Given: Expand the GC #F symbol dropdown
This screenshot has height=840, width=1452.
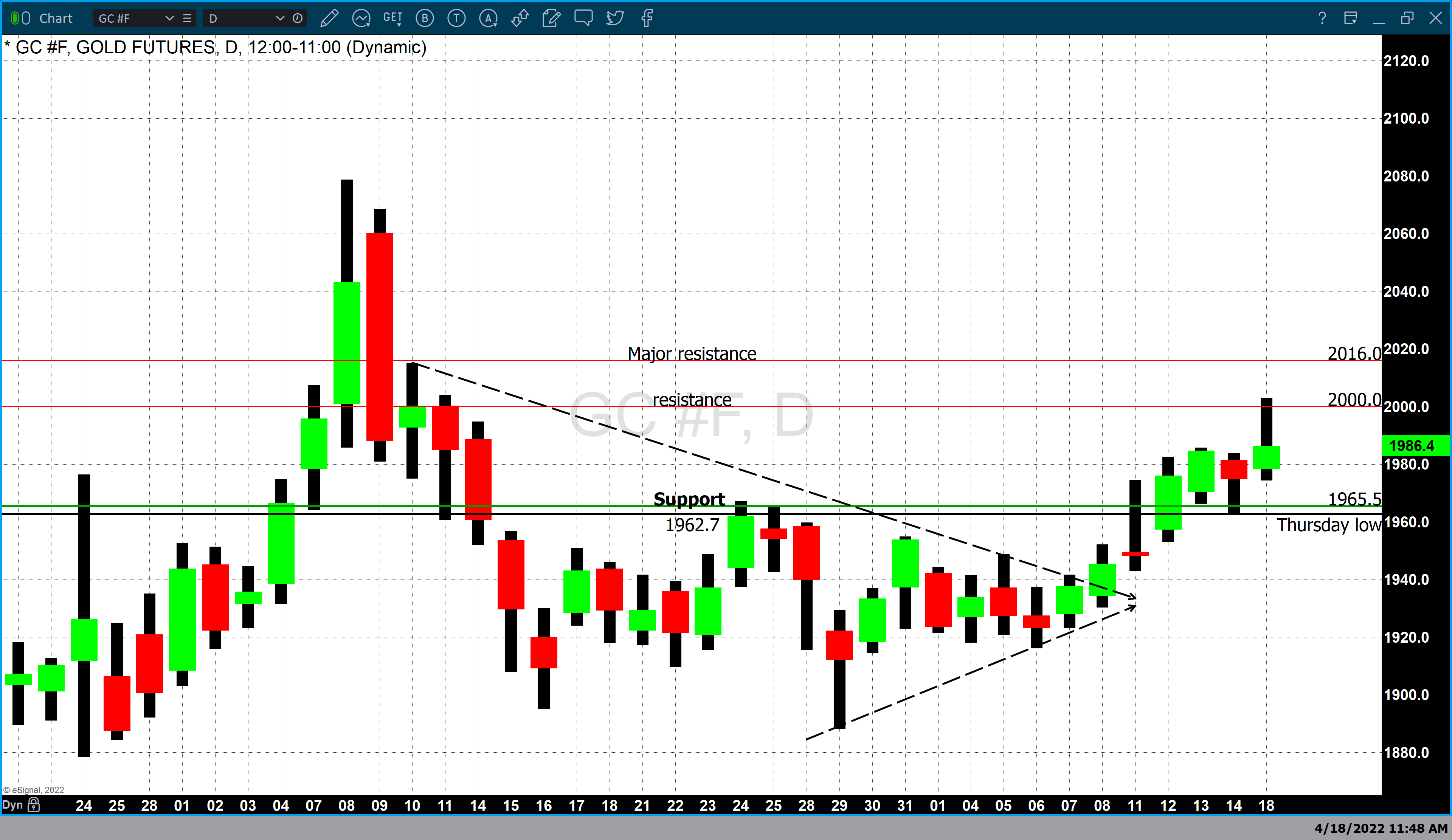Looking at the screenshot, I should (x=169, y=19).
